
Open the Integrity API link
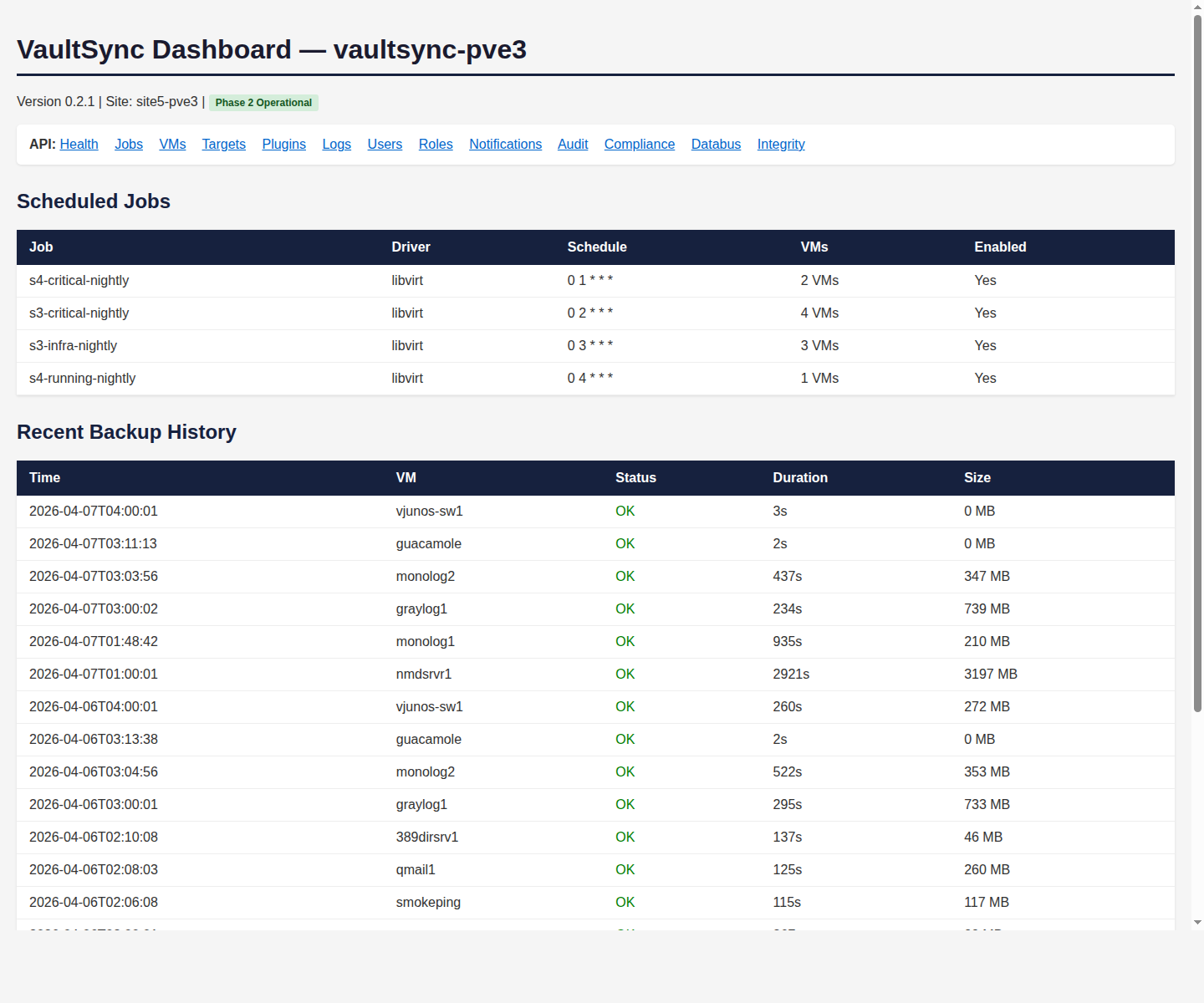coord(780,144)
